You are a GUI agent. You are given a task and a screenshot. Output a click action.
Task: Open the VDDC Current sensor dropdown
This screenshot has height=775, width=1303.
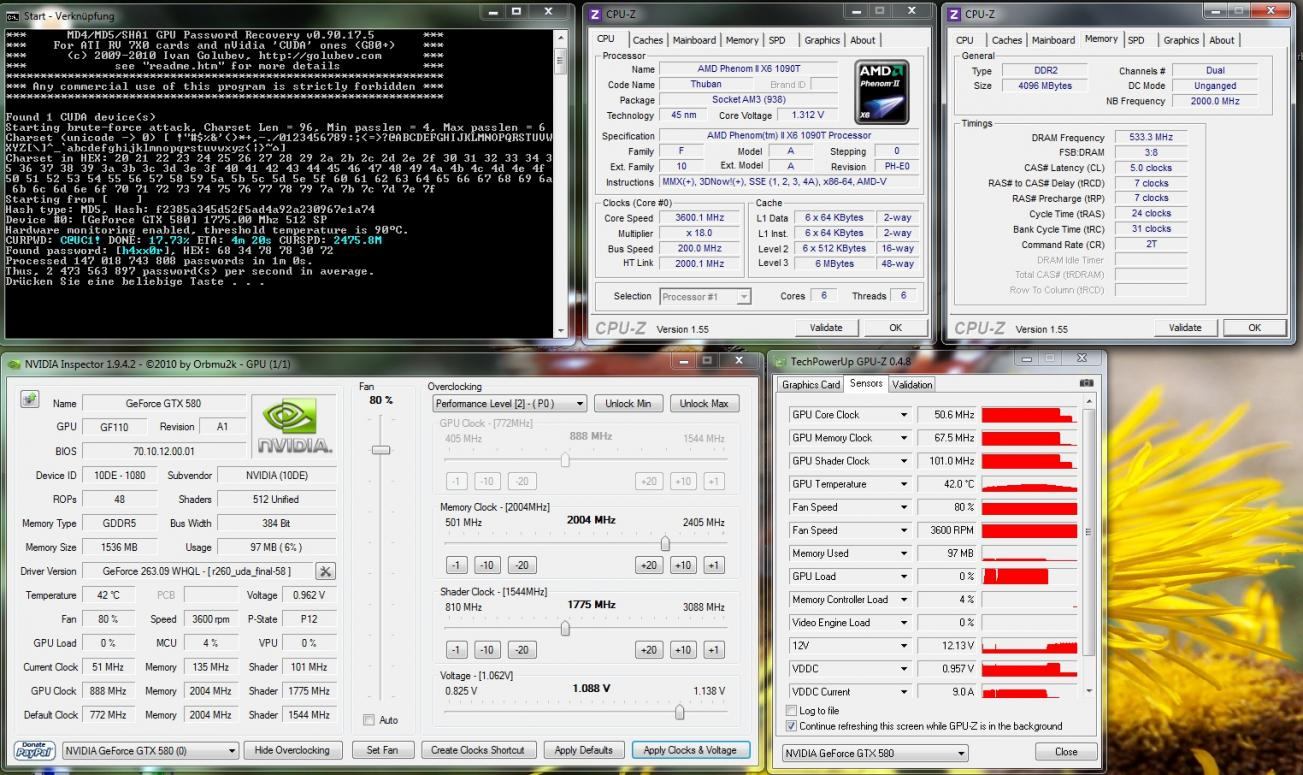coord(904,692)
